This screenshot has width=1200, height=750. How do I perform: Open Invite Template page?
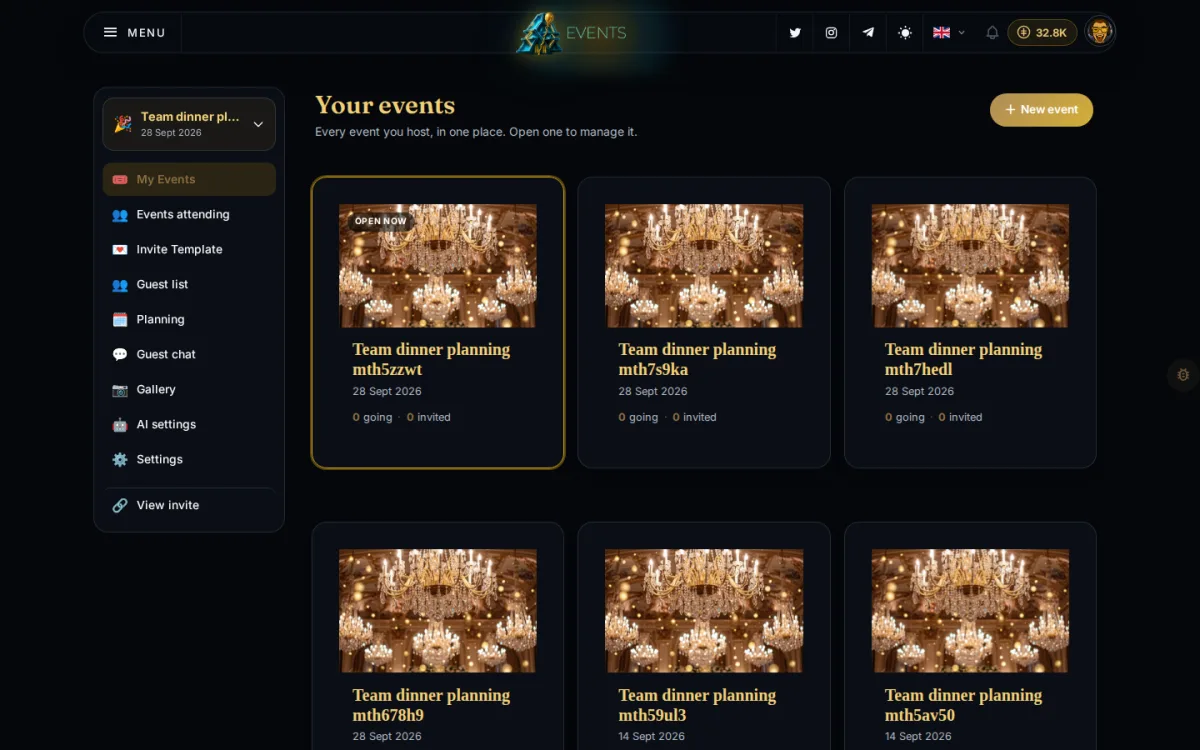click(189, 249)
